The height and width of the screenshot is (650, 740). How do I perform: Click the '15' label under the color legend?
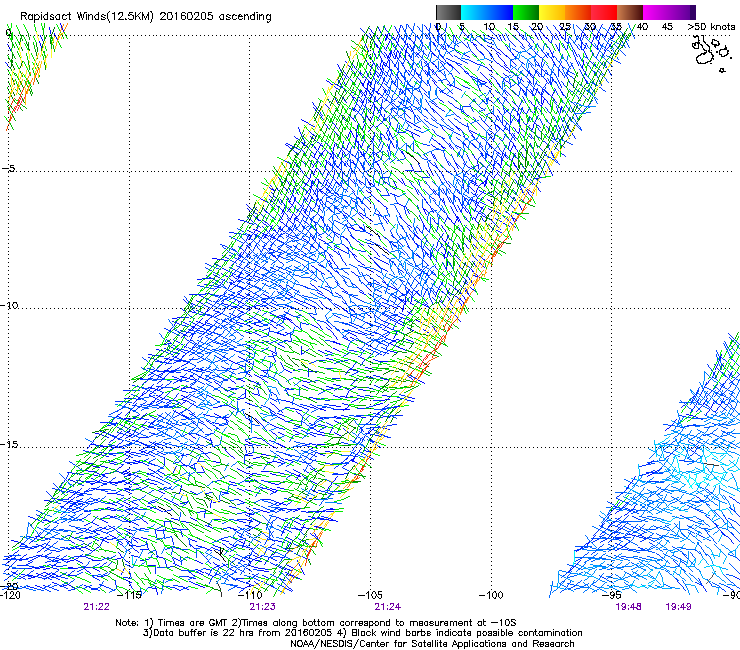[513, 26]
